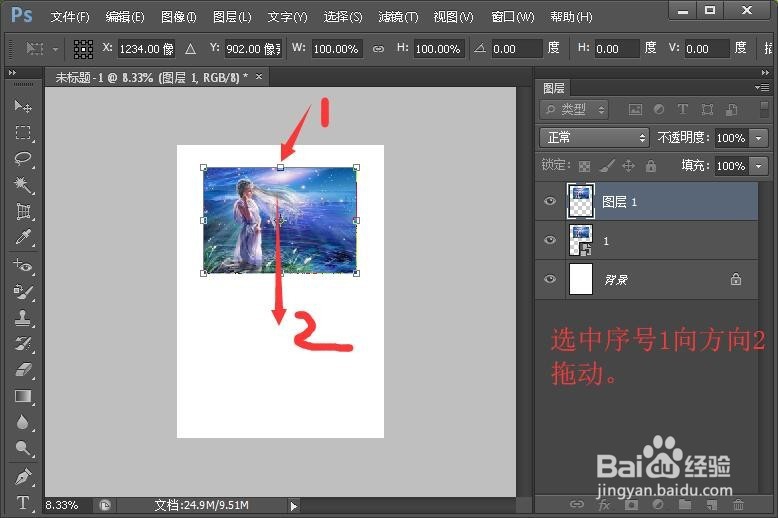The width and height of the screenshot is (778, 518).
Task: Open the 正常 blend mode dropdown
Action: point(594,137)
